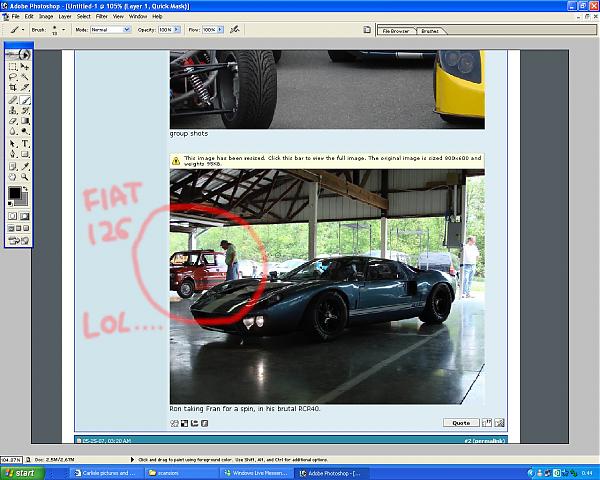Image resolution: width=600 pixels, height=480 pixels.
Task: Select the Dodge tool
Action: 25,131
